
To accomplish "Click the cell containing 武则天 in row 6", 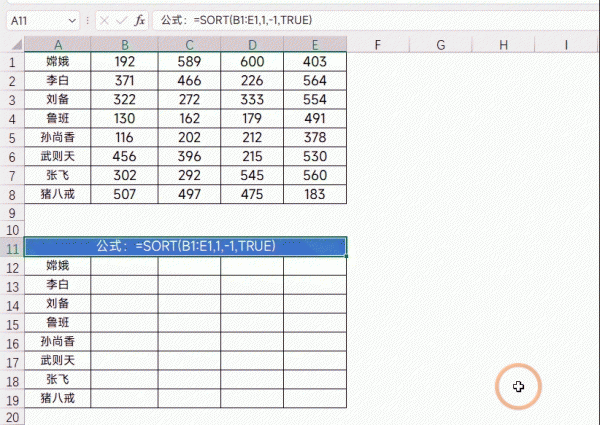I will 58,156.
